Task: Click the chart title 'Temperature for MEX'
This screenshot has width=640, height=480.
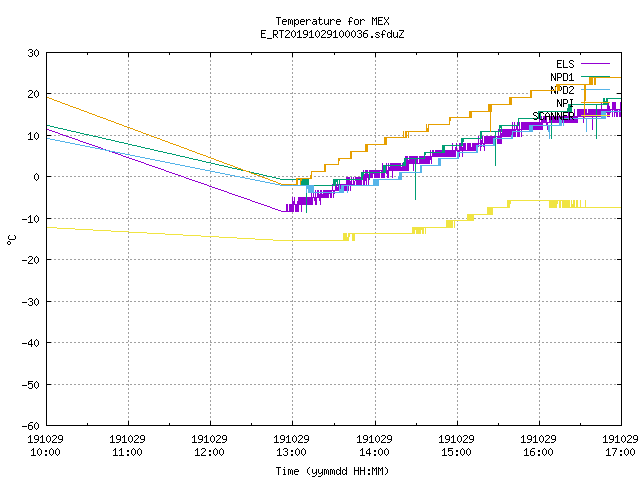Action: [x=332, y=21]
